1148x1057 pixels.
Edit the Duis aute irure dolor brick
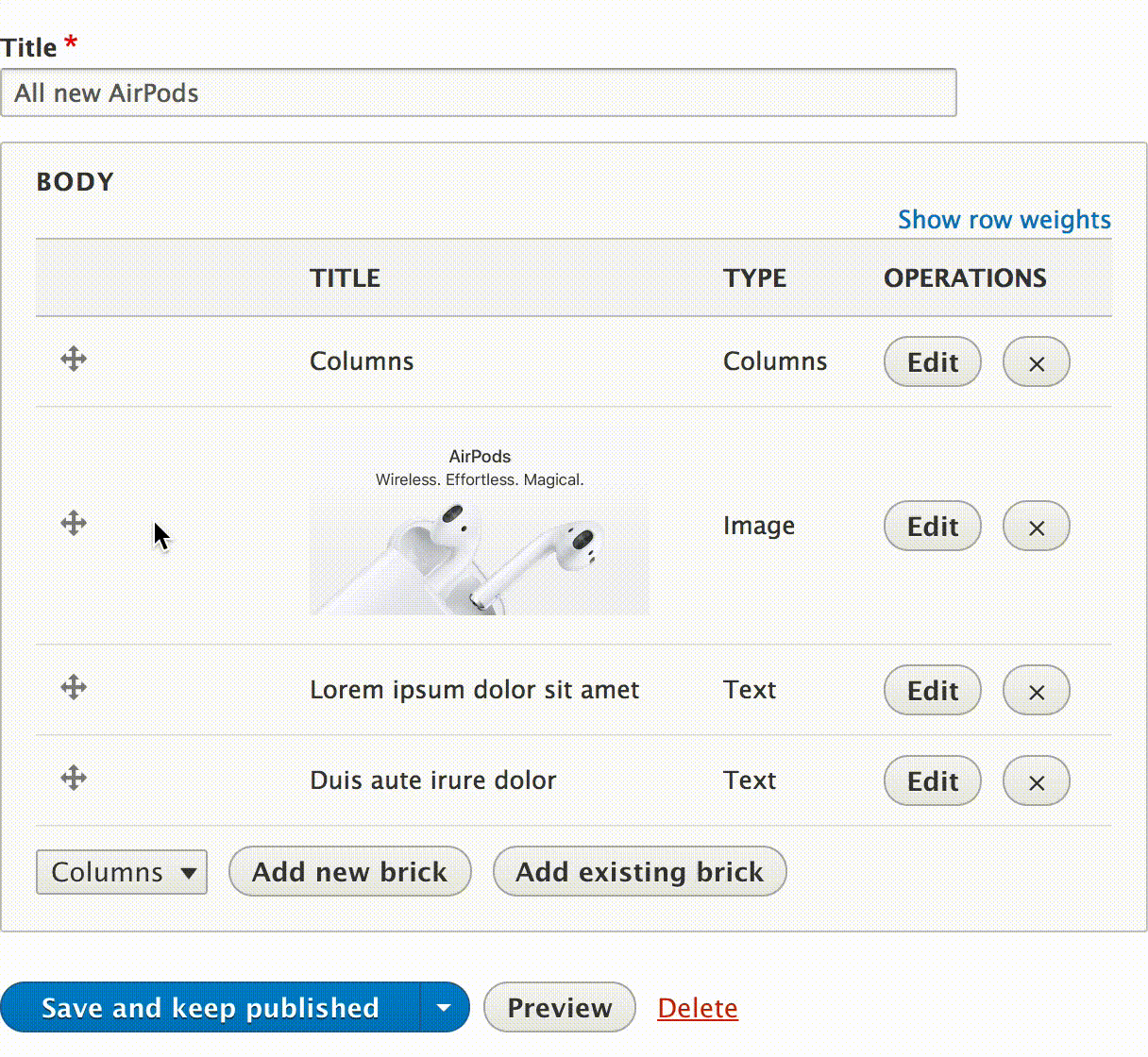click(x=932, y=781)
